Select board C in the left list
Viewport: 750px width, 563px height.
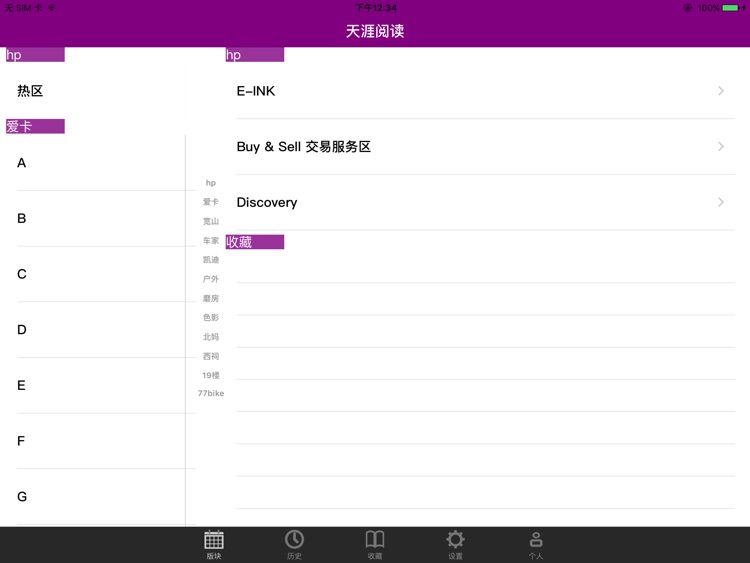(22, 274)
